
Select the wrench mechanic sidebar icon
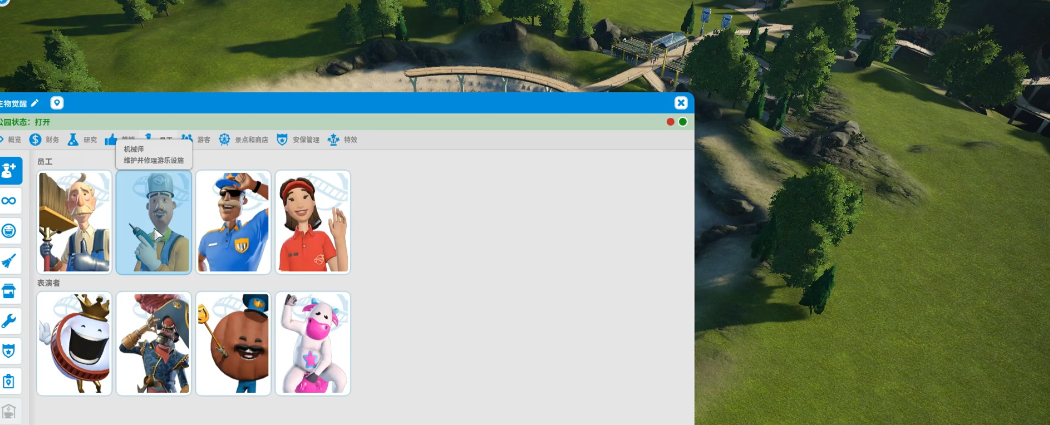[x=9, y=321]
